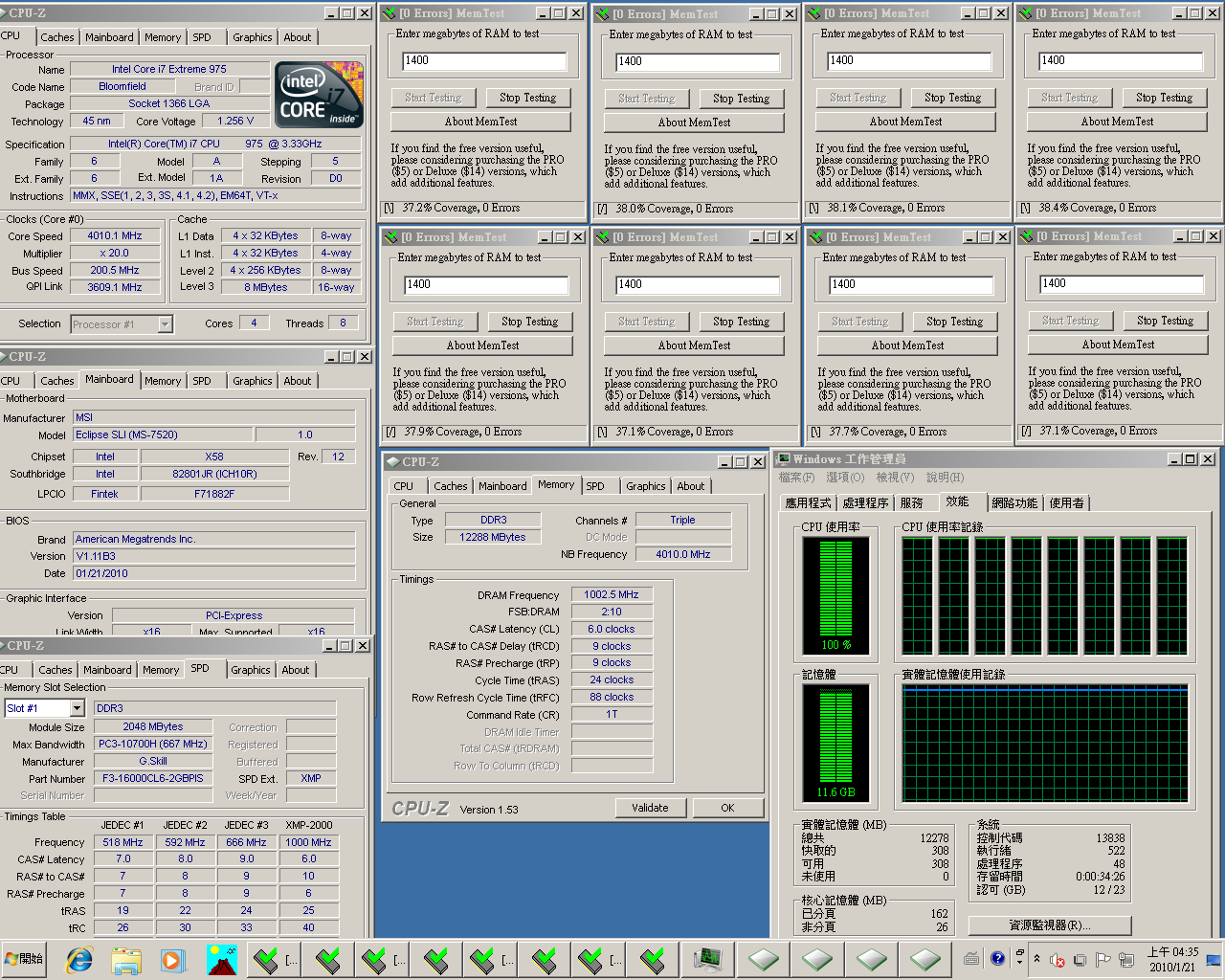Click title icon of MemTest window at 38.4% coverage
The height and width of the screenshot is (980, 1225).
point(1027,13)
